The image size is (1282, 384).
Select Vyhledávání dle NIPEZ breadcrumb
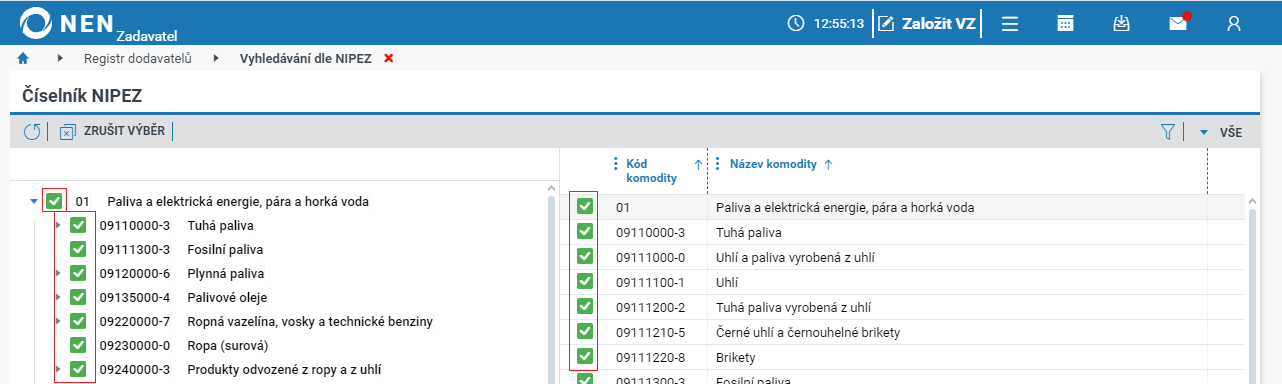[305, 58]
